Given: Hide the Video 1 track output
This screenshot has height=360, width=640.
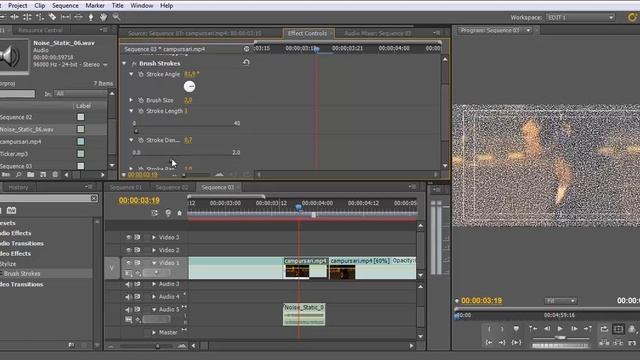Looking at the screenshot, I should coord(129,263).
